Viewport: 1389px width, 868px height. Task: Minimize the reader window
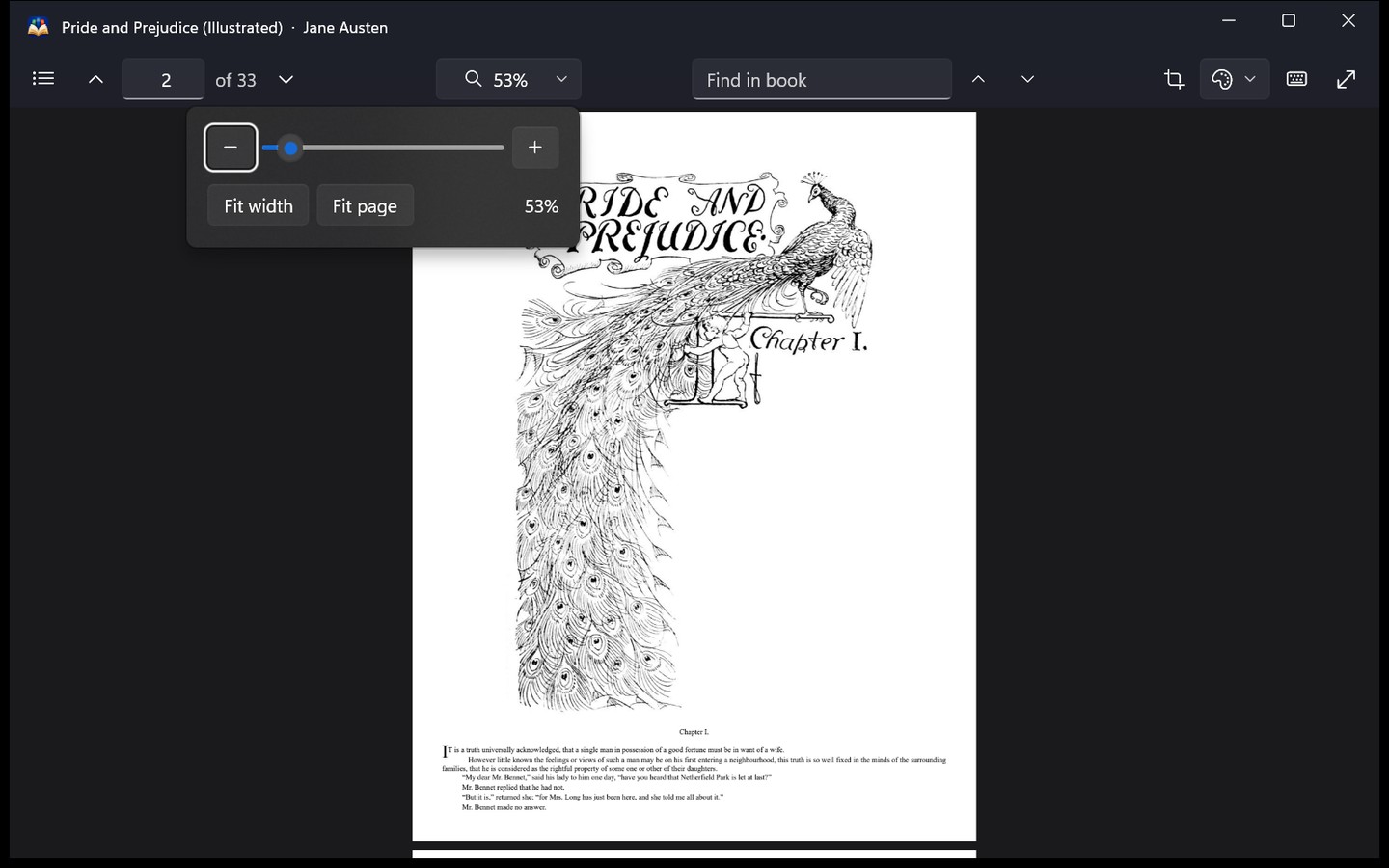1228,20
